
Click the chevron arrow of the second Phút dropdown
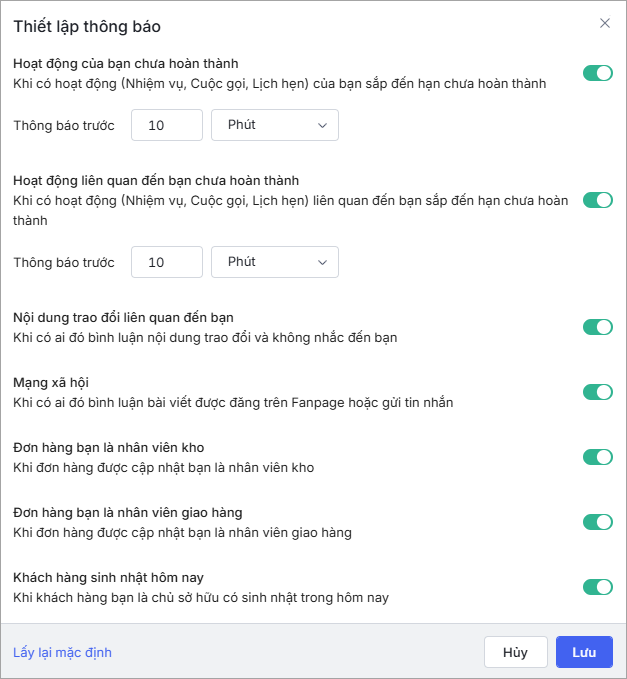click(x=322, y=262)
